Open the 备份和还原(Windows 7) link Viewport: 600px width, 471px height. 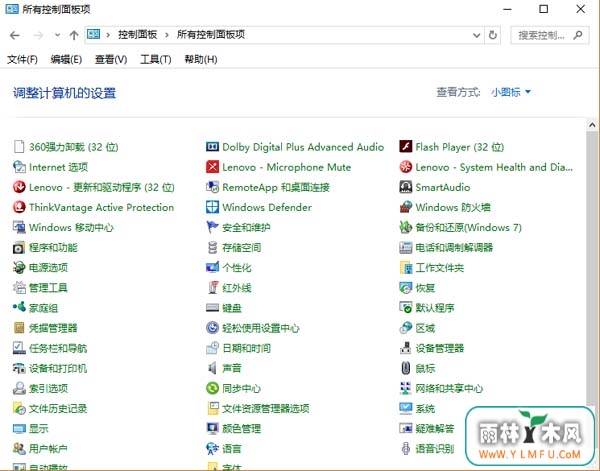[468, 228]
